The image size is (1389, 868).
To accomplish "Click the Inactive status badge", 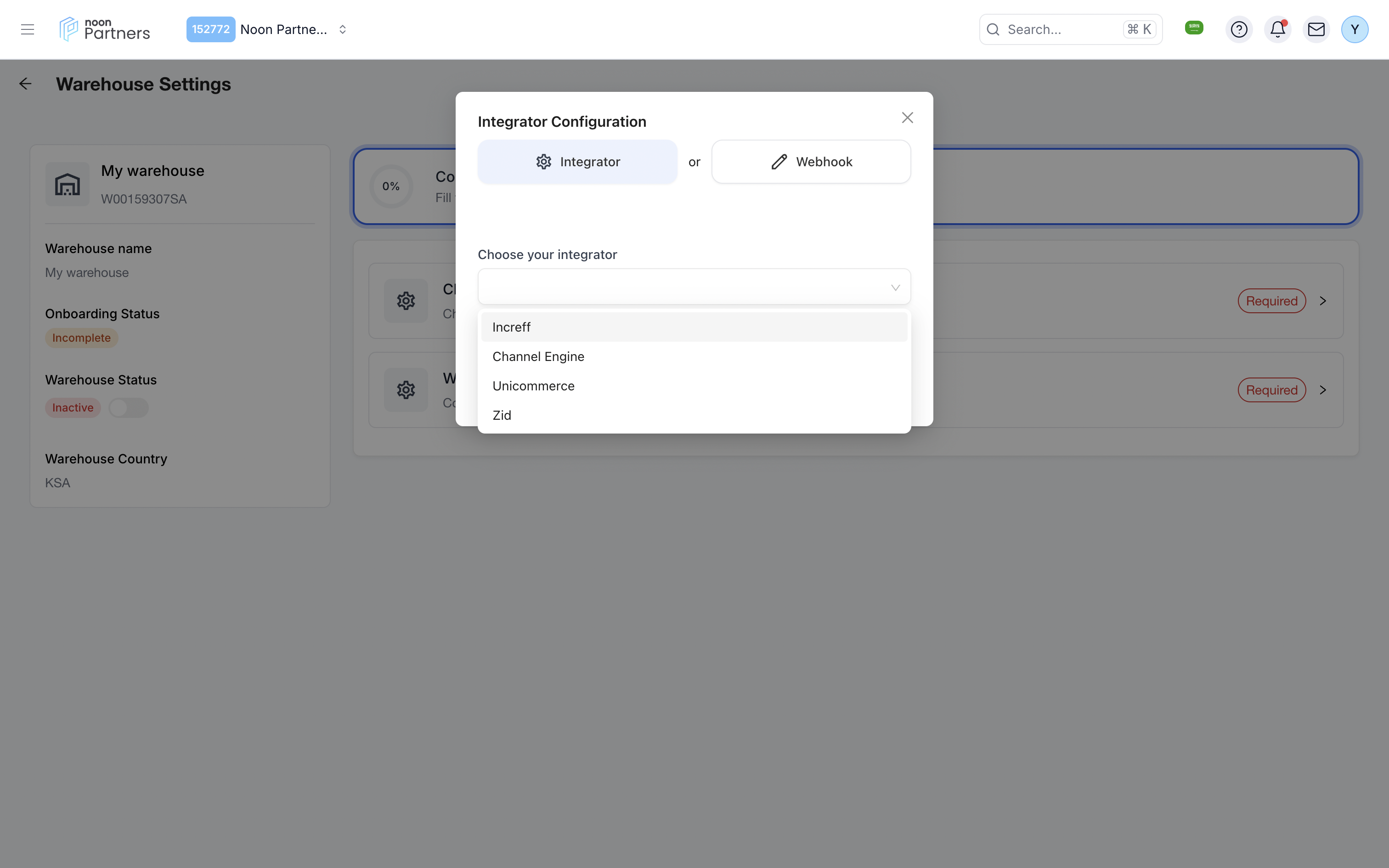I will click(x=73, y=408).
